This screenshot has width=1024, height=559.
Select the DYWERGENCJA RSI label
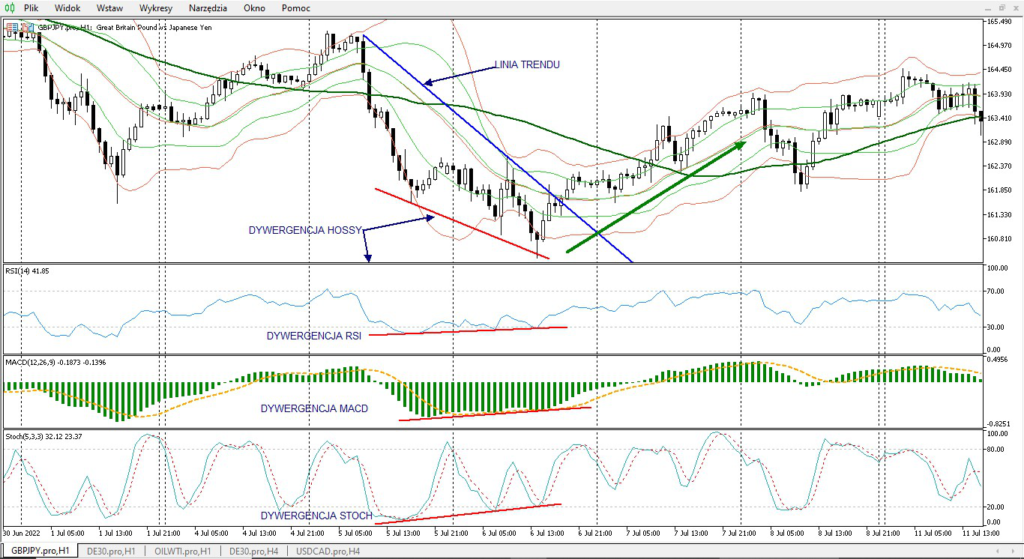[313, 335]
